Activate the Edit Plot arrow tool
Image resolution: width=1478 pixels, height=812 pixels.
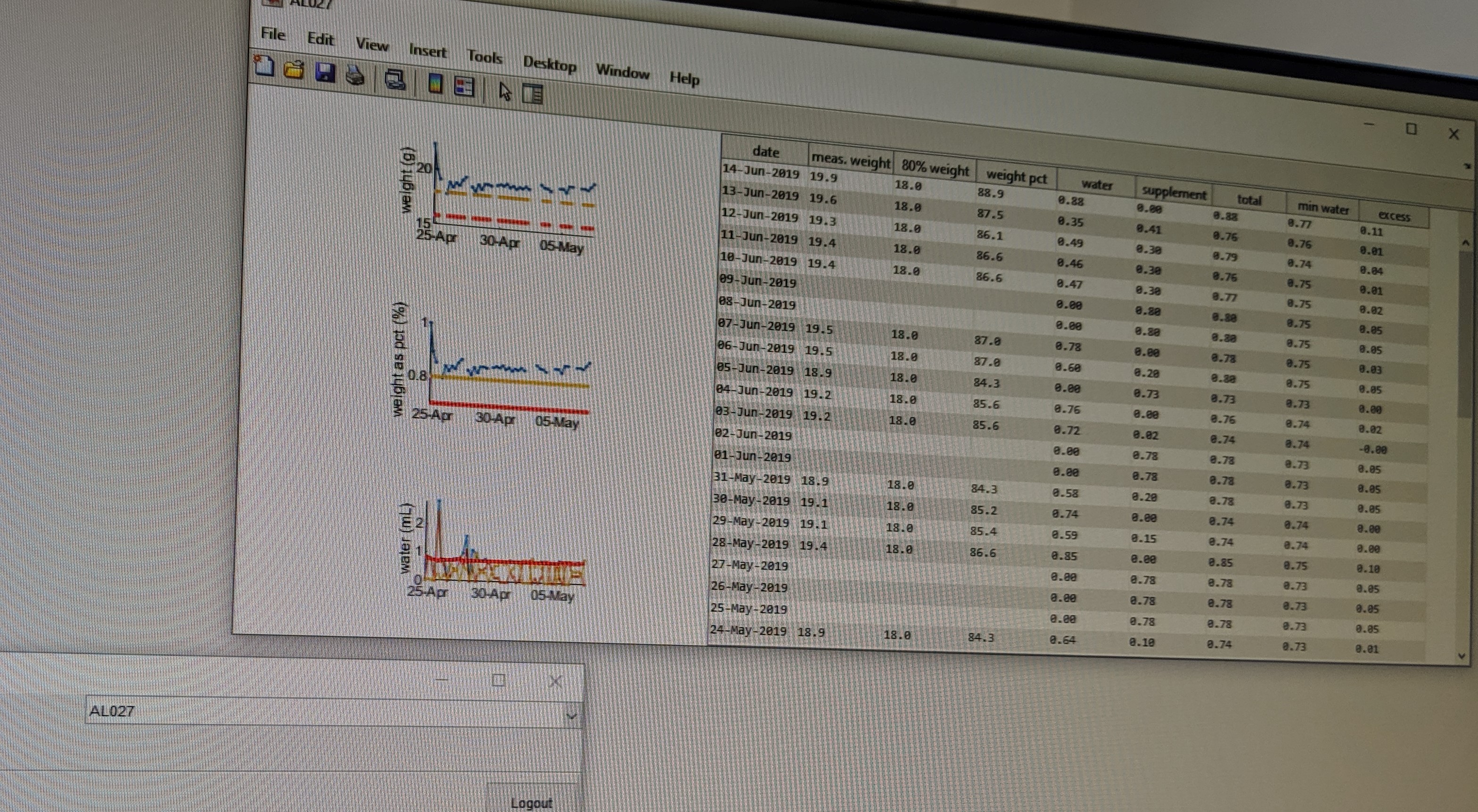pos(504,92)
